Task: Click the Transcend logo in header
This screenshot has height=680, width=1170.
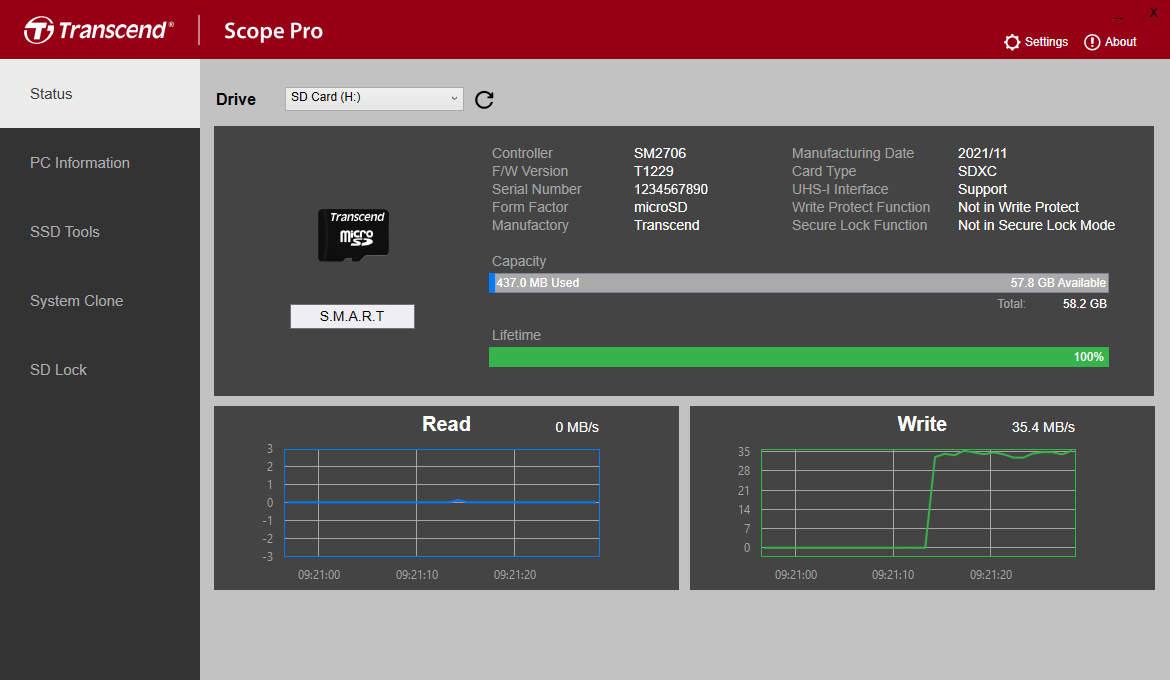Action: click(98, 30)
